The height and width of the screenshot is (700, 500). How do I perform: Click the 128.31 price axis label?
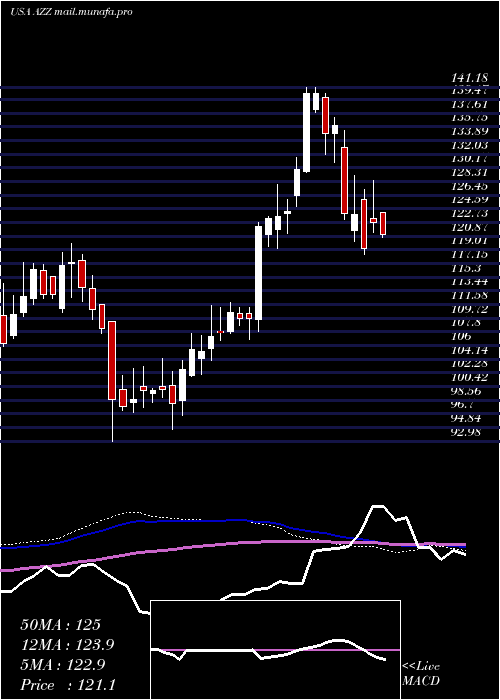pos(470,172)
